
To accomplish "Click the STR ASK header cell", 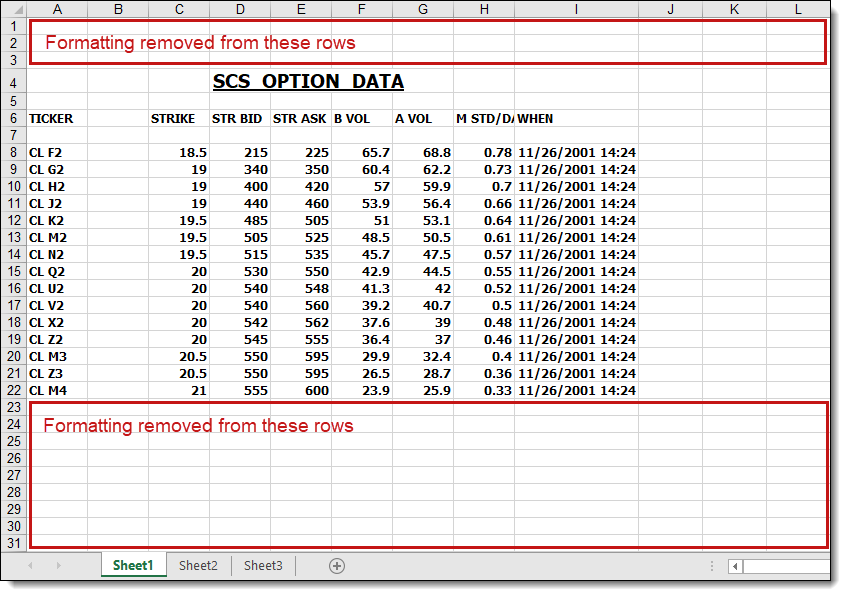I will pyautogui.click(x=301, y=119).
